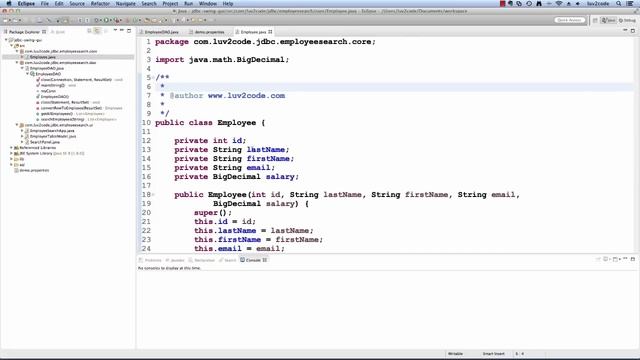Select the main(String[]) method in tree

(53, 85)
